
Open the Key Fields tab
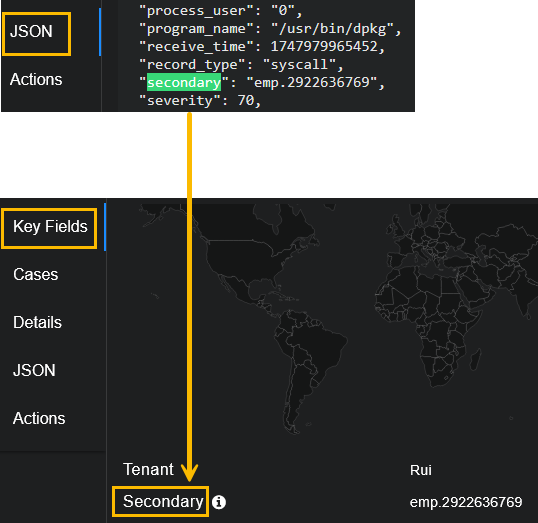(x=50, y=227)
